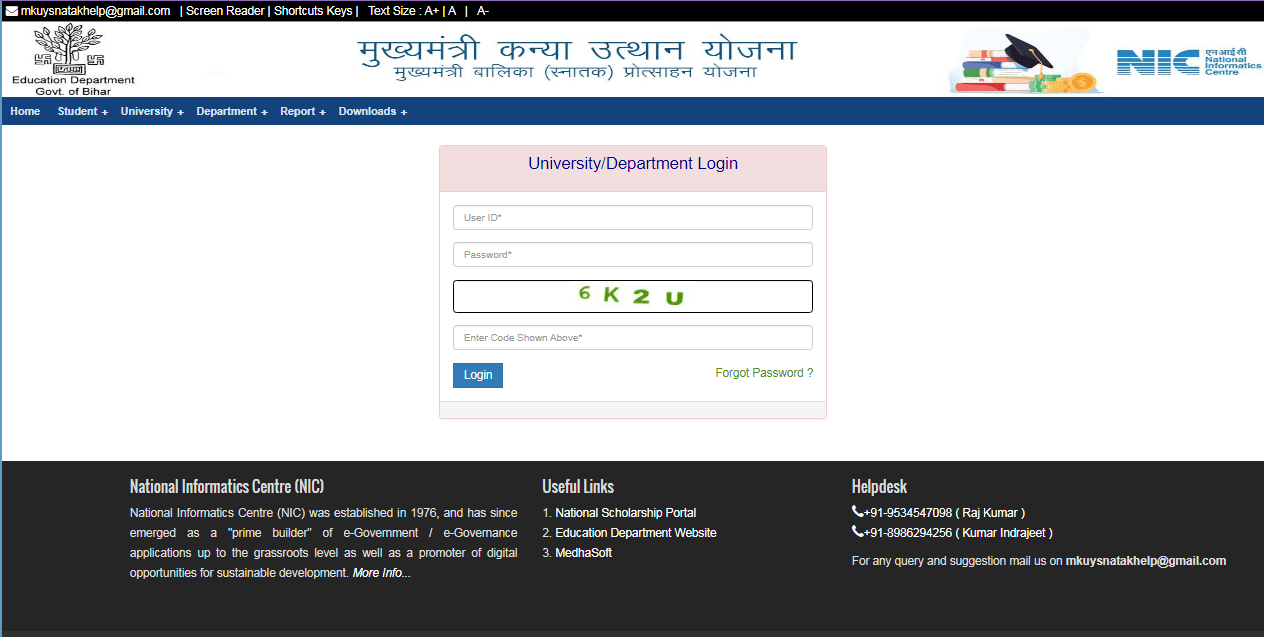Image resolution: width=1264 pixels, height=637 pixels.
Task: Increase text size using A+
Action: pos(429,10)
